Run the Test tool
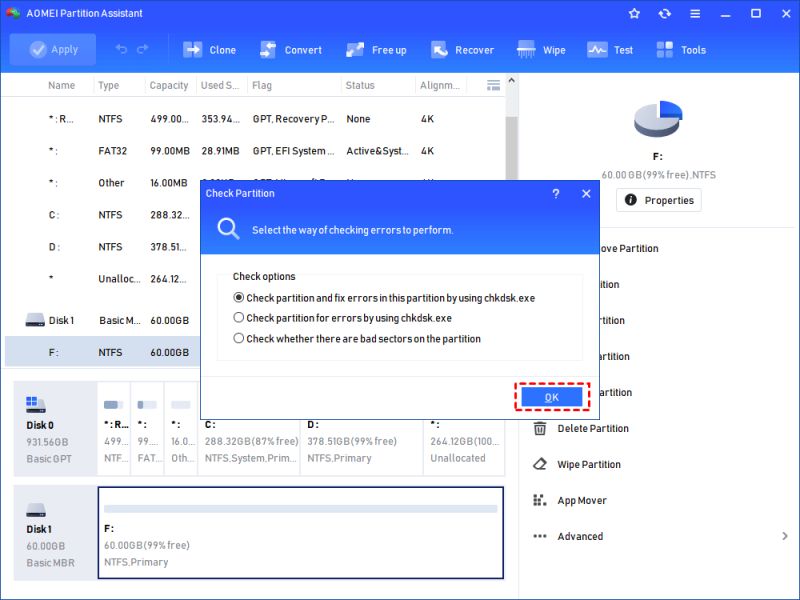The image size is (800, 600). tap(610, 49)
